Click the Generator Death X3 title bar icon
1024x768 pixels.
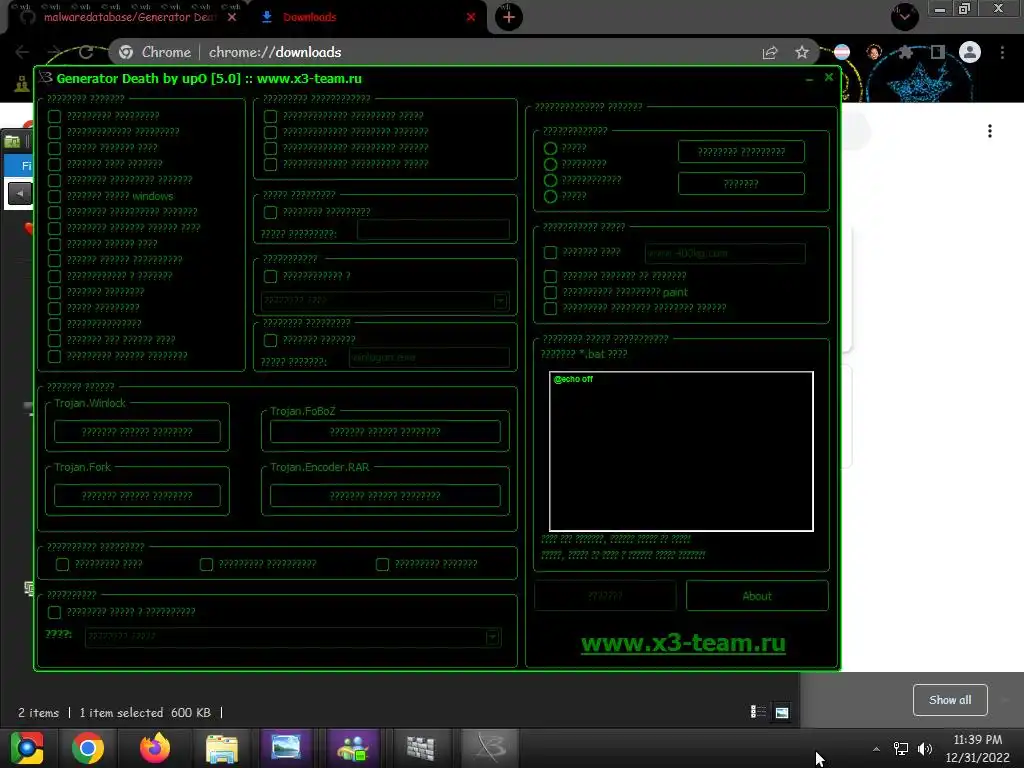tap(45, 78)
